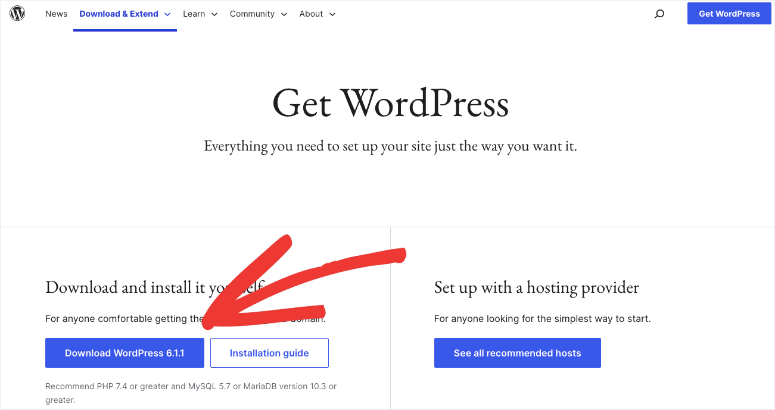775x410 pixels.
Task: Open the About menu
Action: tap(311, 14)
